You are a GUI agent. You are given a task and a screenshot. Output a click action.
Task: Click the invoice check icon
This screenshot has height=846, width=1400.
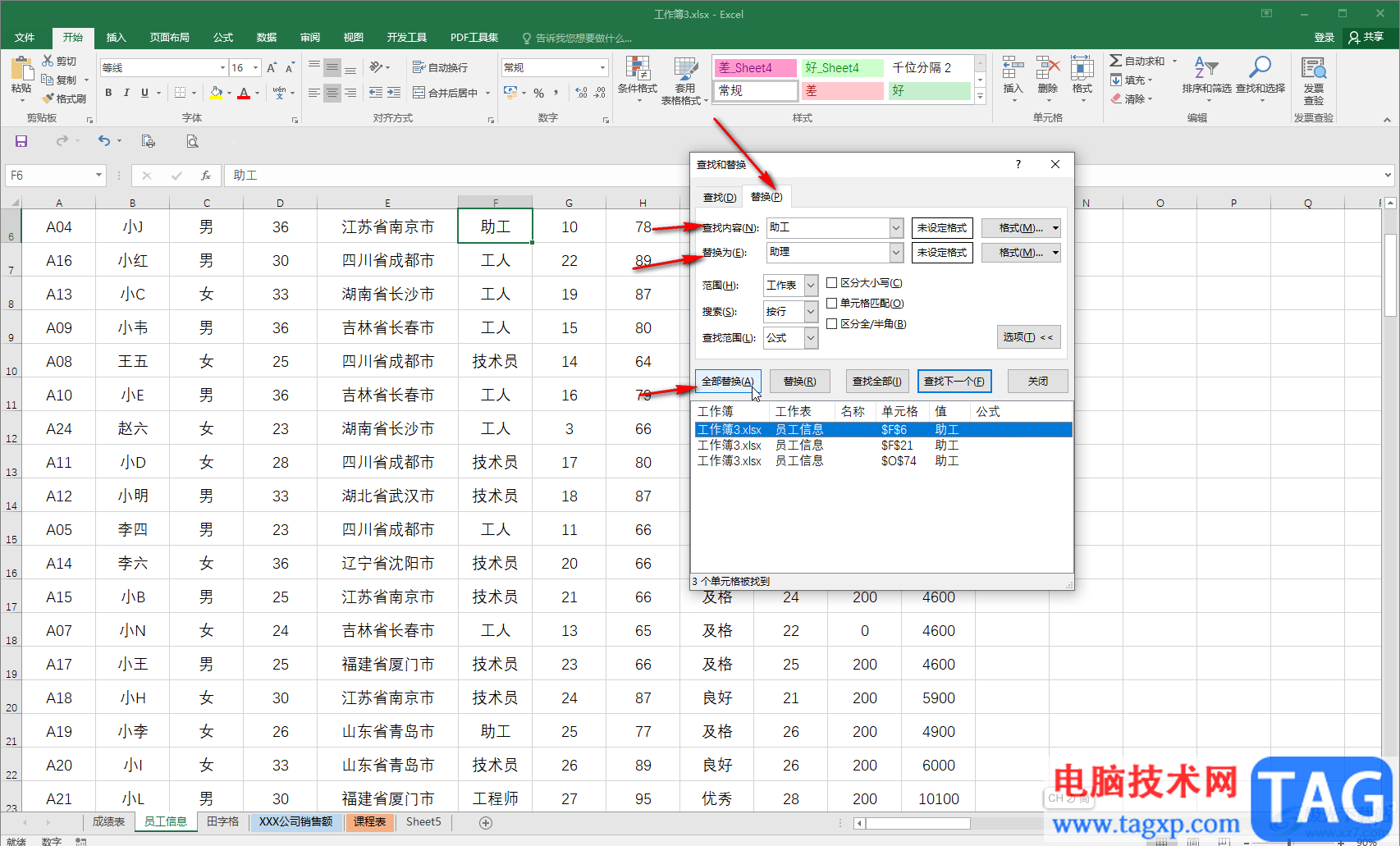1314,68
